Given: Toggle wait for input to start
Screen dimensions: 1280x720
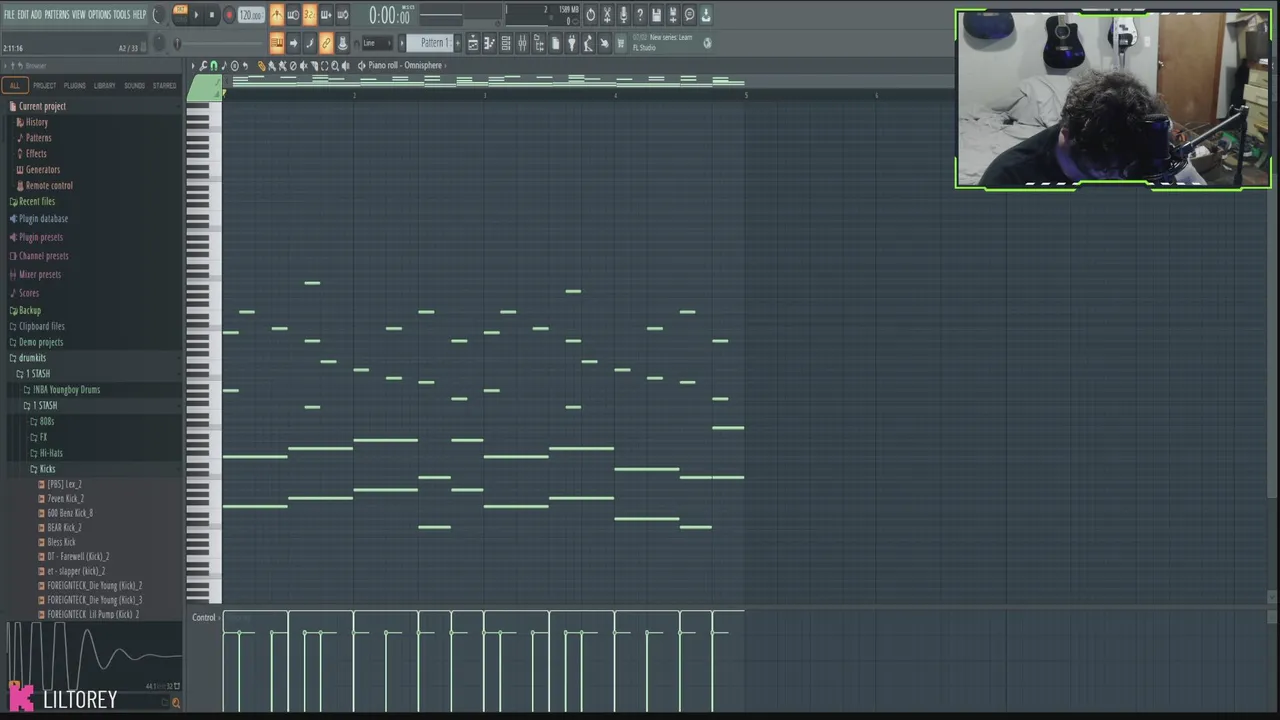Looking at the screenshot, I should point(293,15).
